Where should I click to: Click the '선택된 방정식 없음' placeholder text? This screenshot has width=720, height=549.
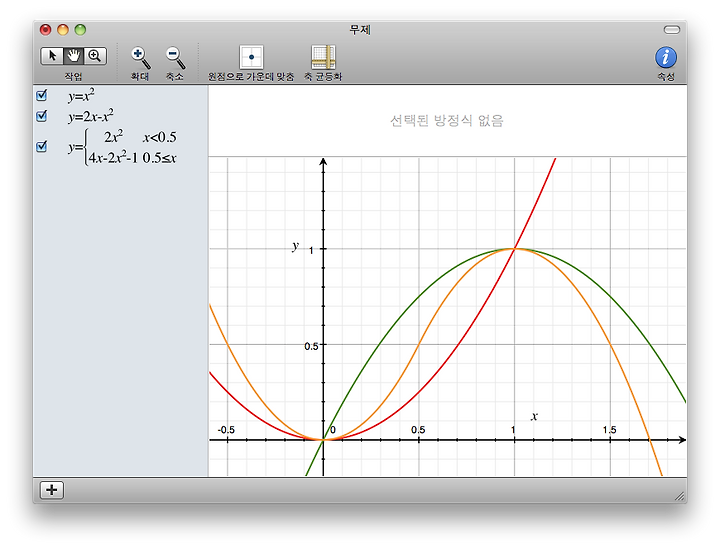pyautogui.click(x=447, y=121)
